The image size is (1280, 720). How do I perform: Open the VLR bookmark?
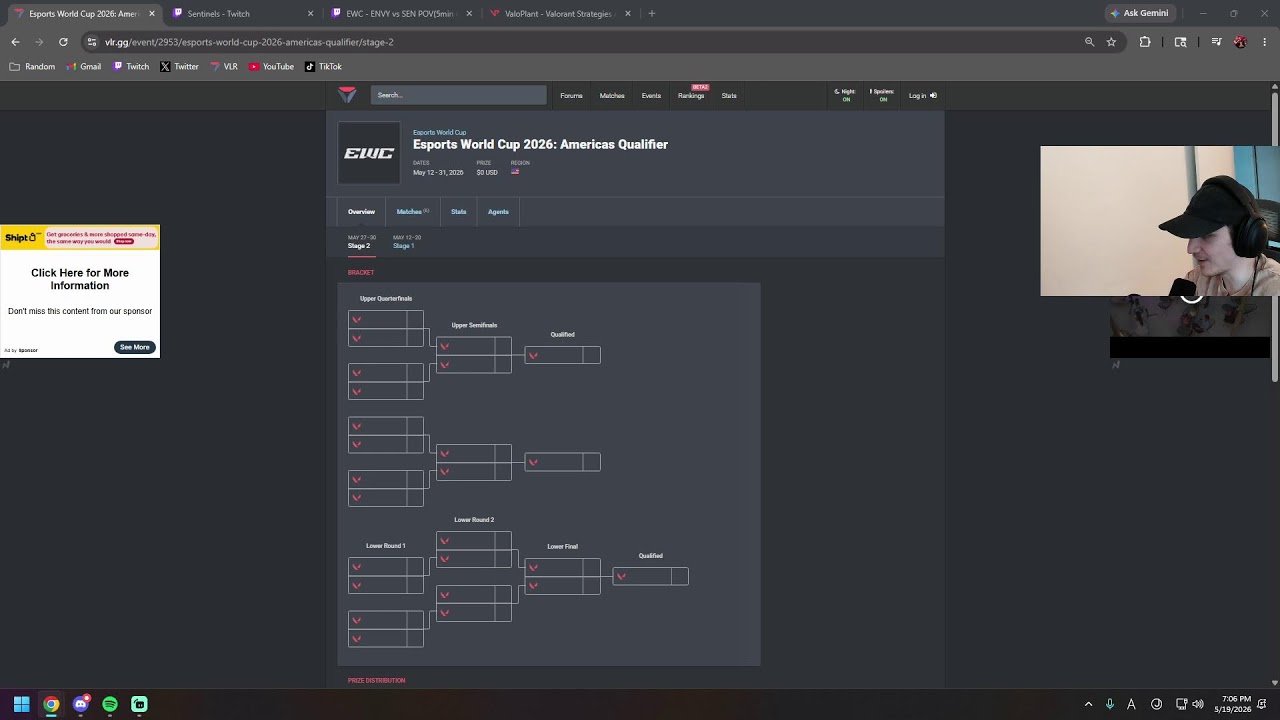pos(224,67)
